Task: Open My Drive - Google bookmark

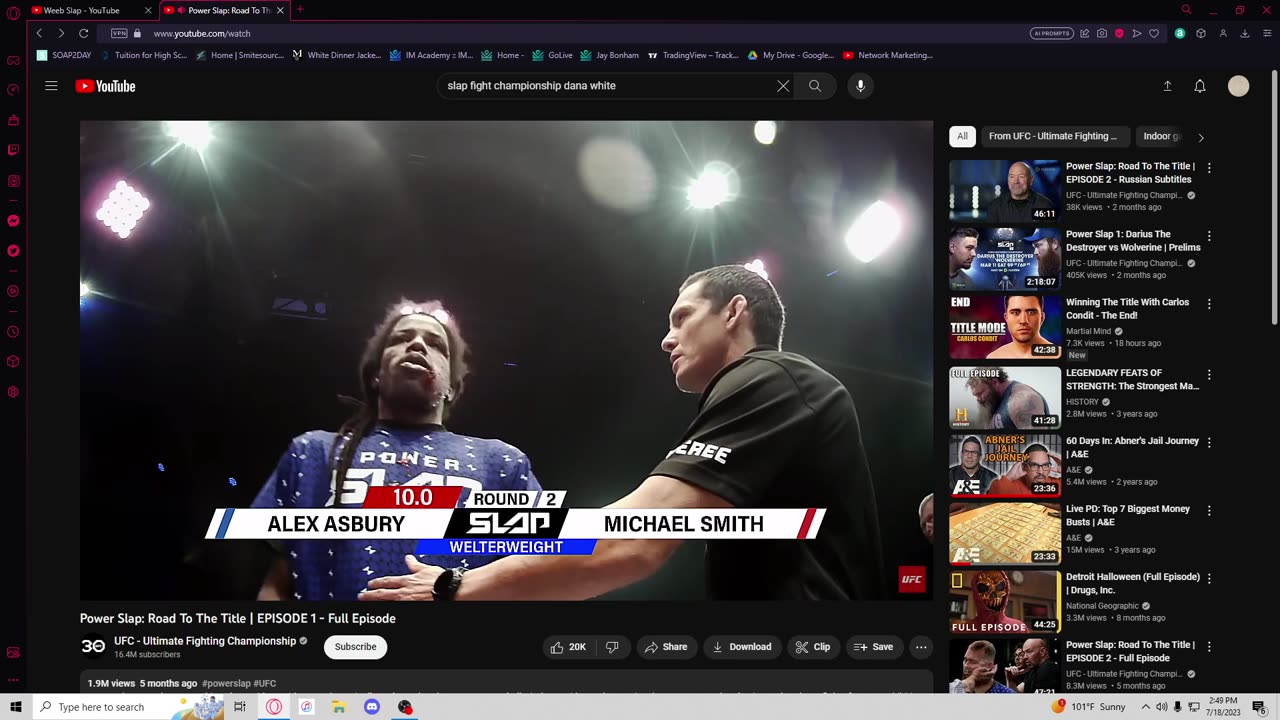Action: point(790,55)
